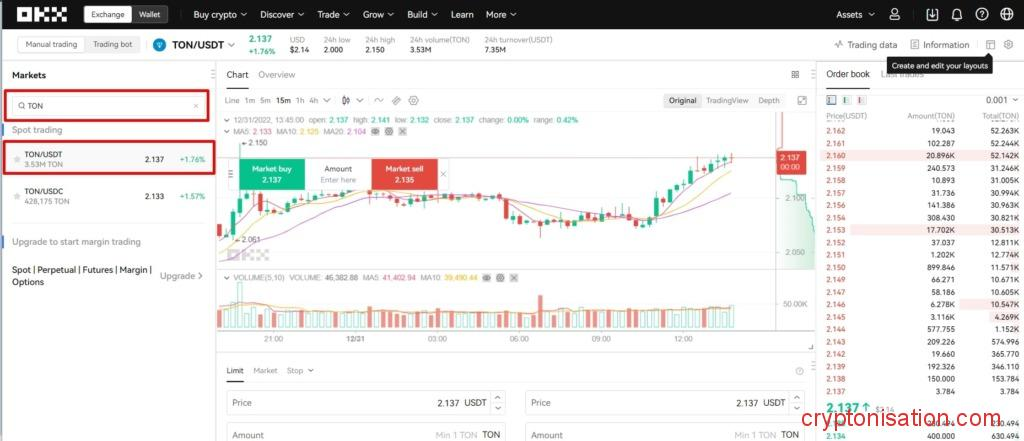The height and width of the screenshot is (441, 1024).
Task: Toggle MA indicator eye visibility
Action: click(x=376, y=131)
